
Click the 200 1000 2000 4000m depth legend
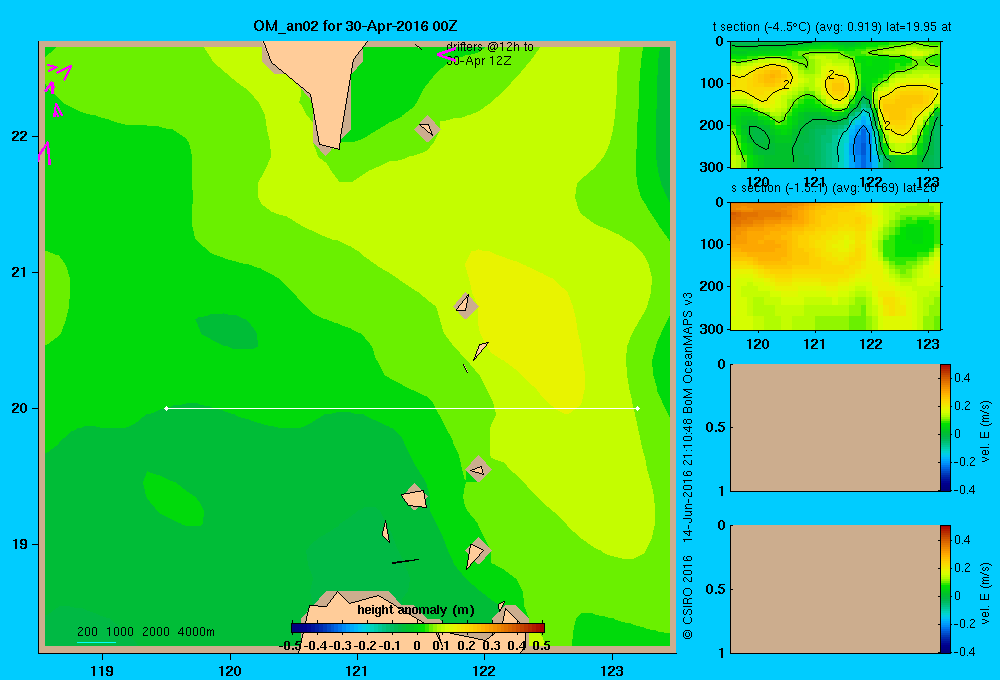coord(145,632)
